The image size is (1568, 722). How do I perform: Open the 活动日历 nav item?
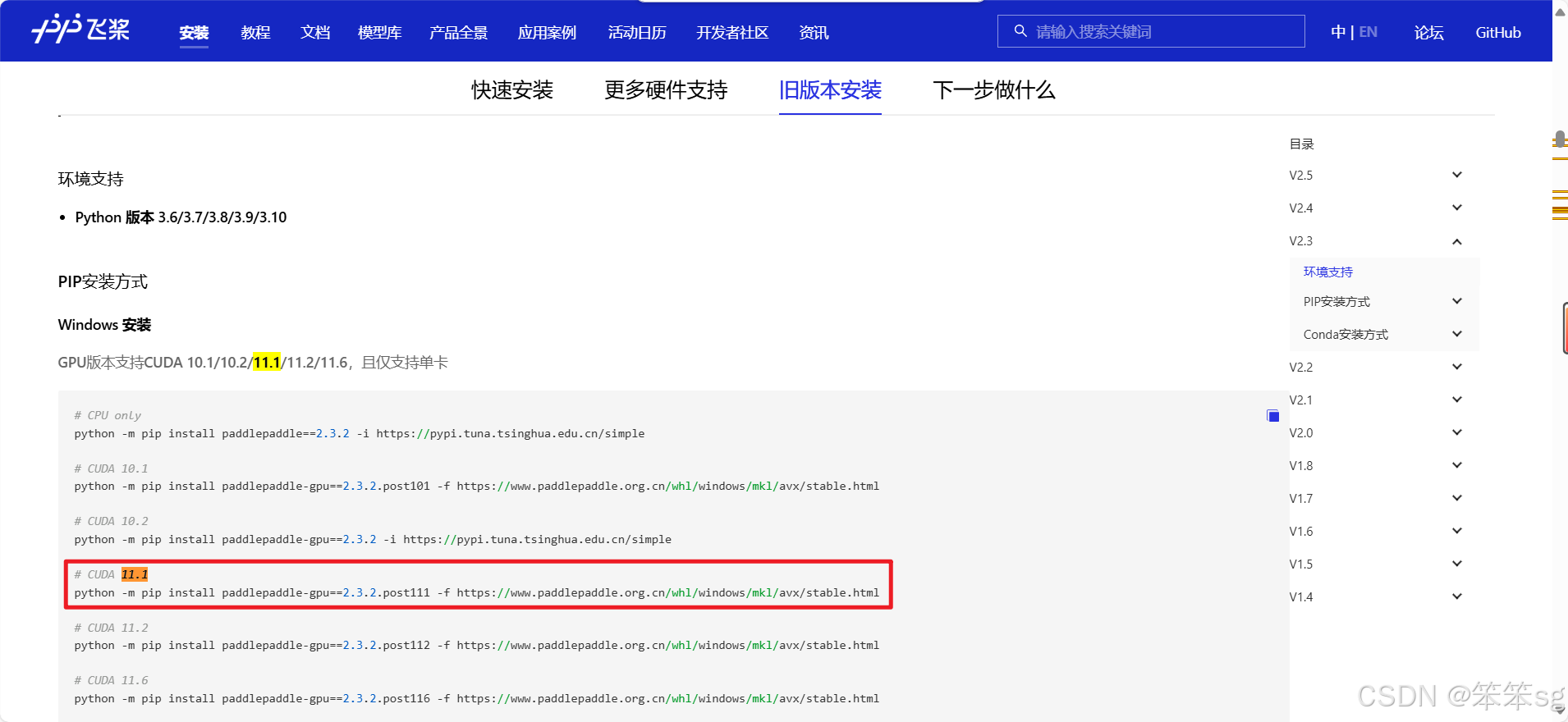pos(637,33)
